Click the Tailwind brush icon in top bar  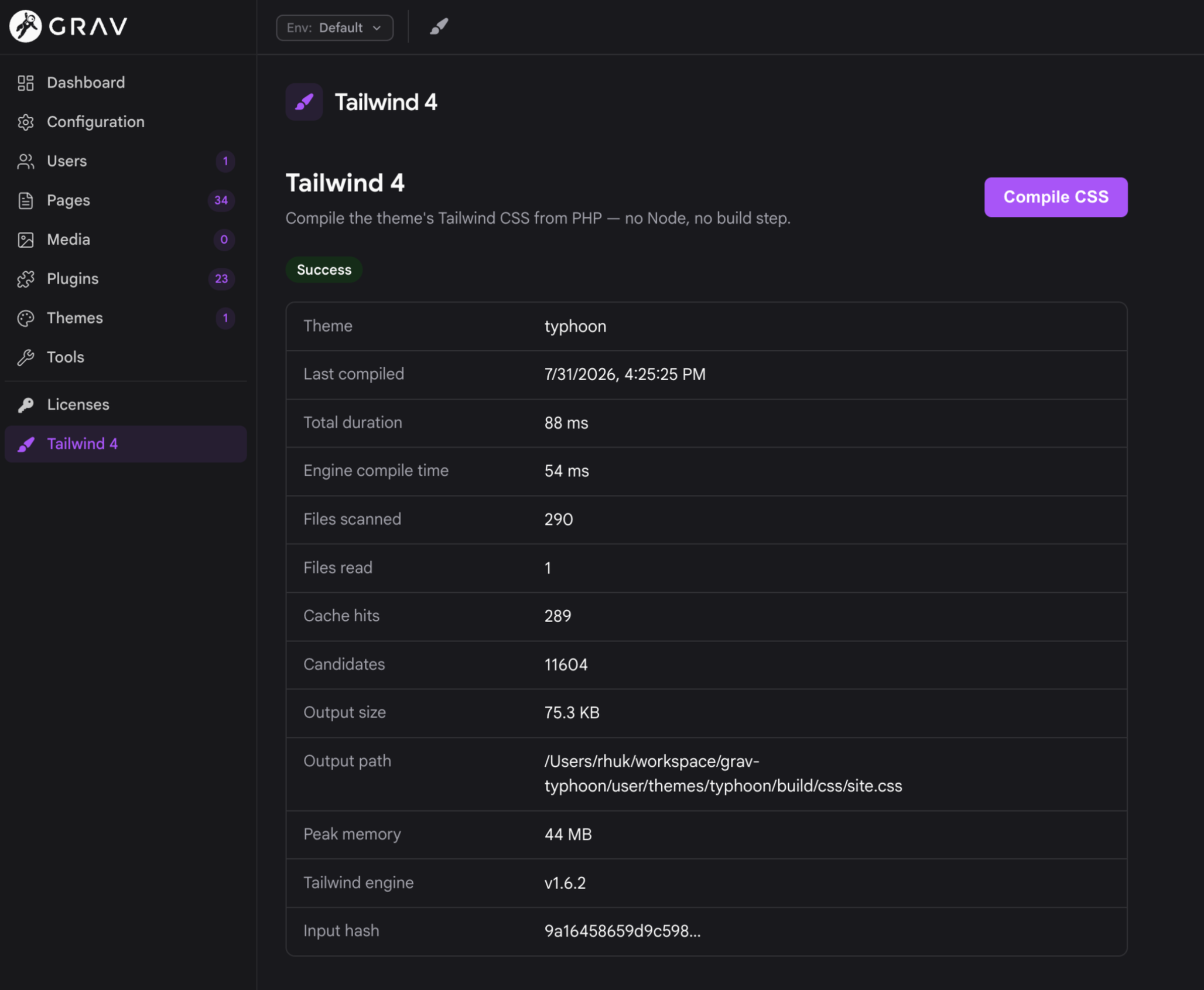click(439, 26)
